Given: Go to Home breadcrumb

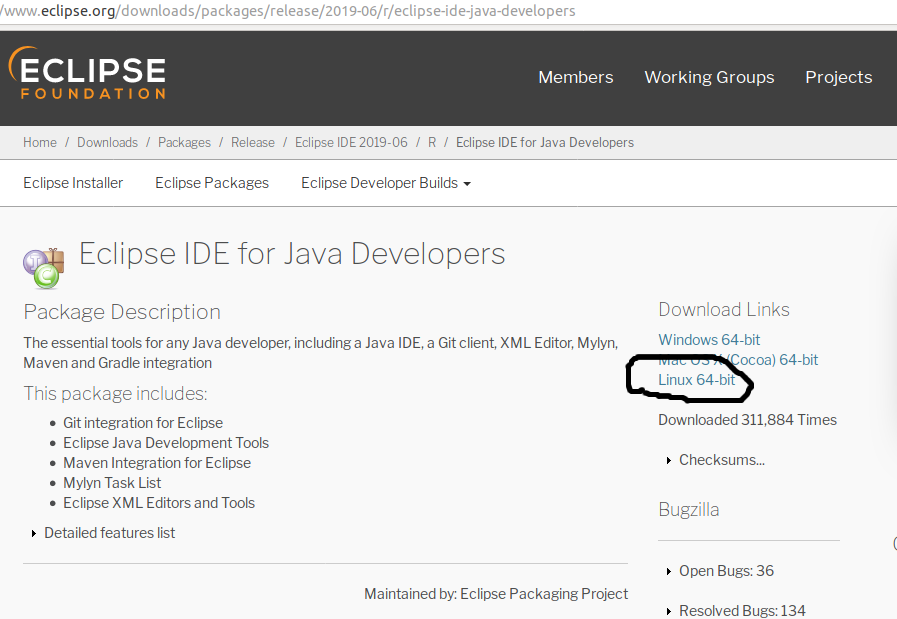Looking at the screenshot, I should [x=40, y=142].
